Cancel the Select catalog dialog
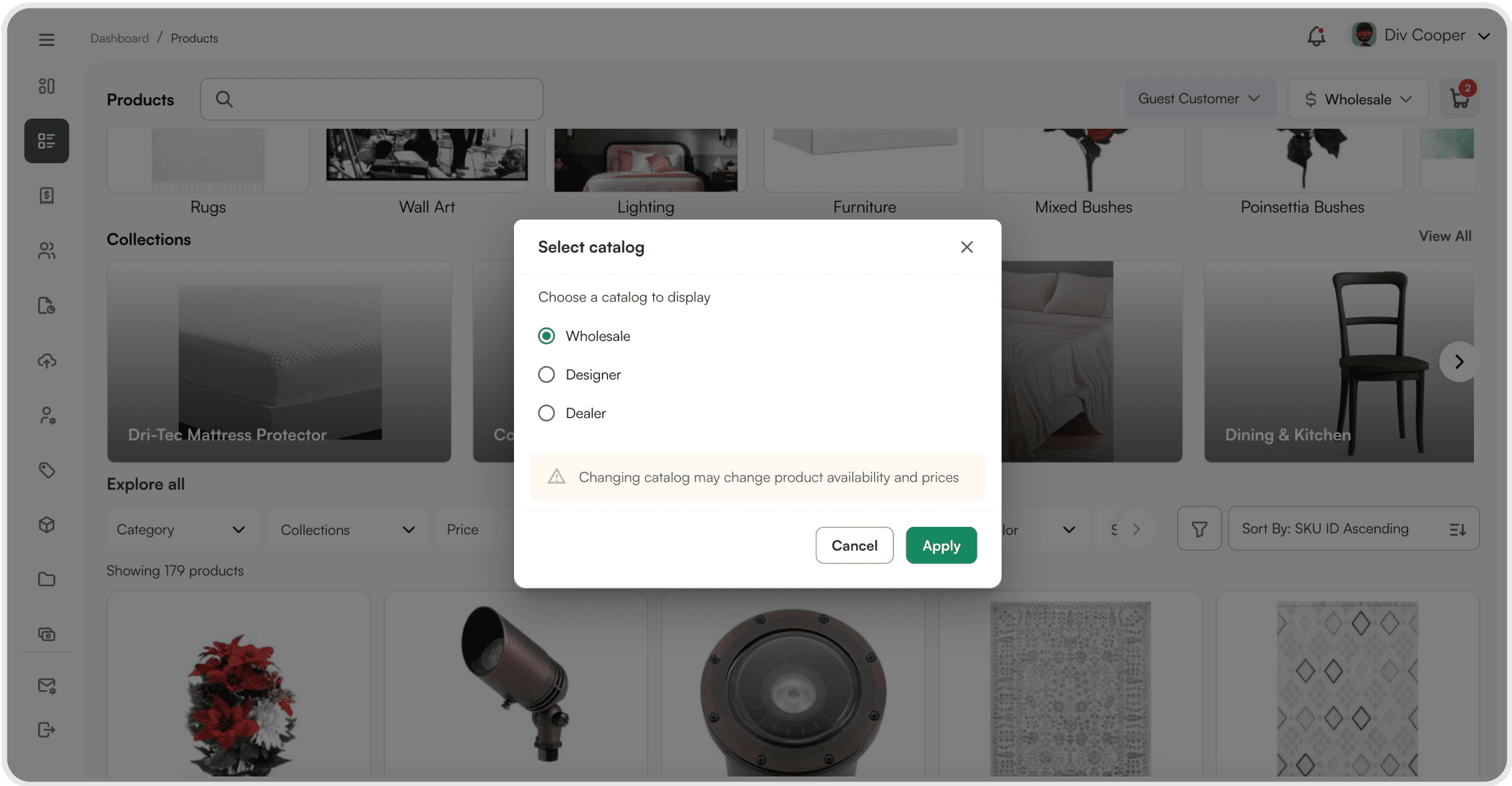This screenshot has height=786, width=1512. click(854, 545)
